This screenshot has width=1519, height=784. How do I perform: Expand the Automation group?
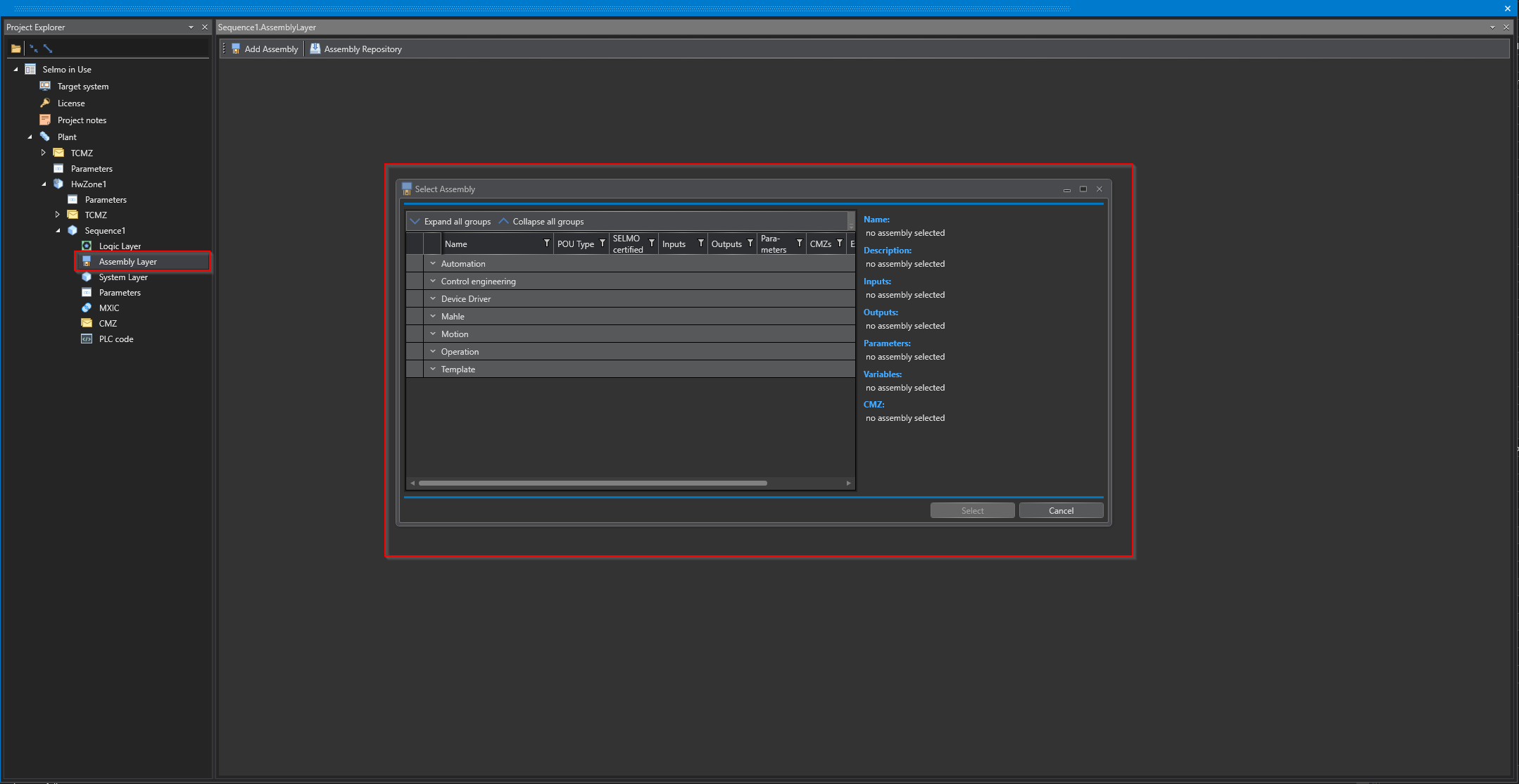(x=433, y=263)
